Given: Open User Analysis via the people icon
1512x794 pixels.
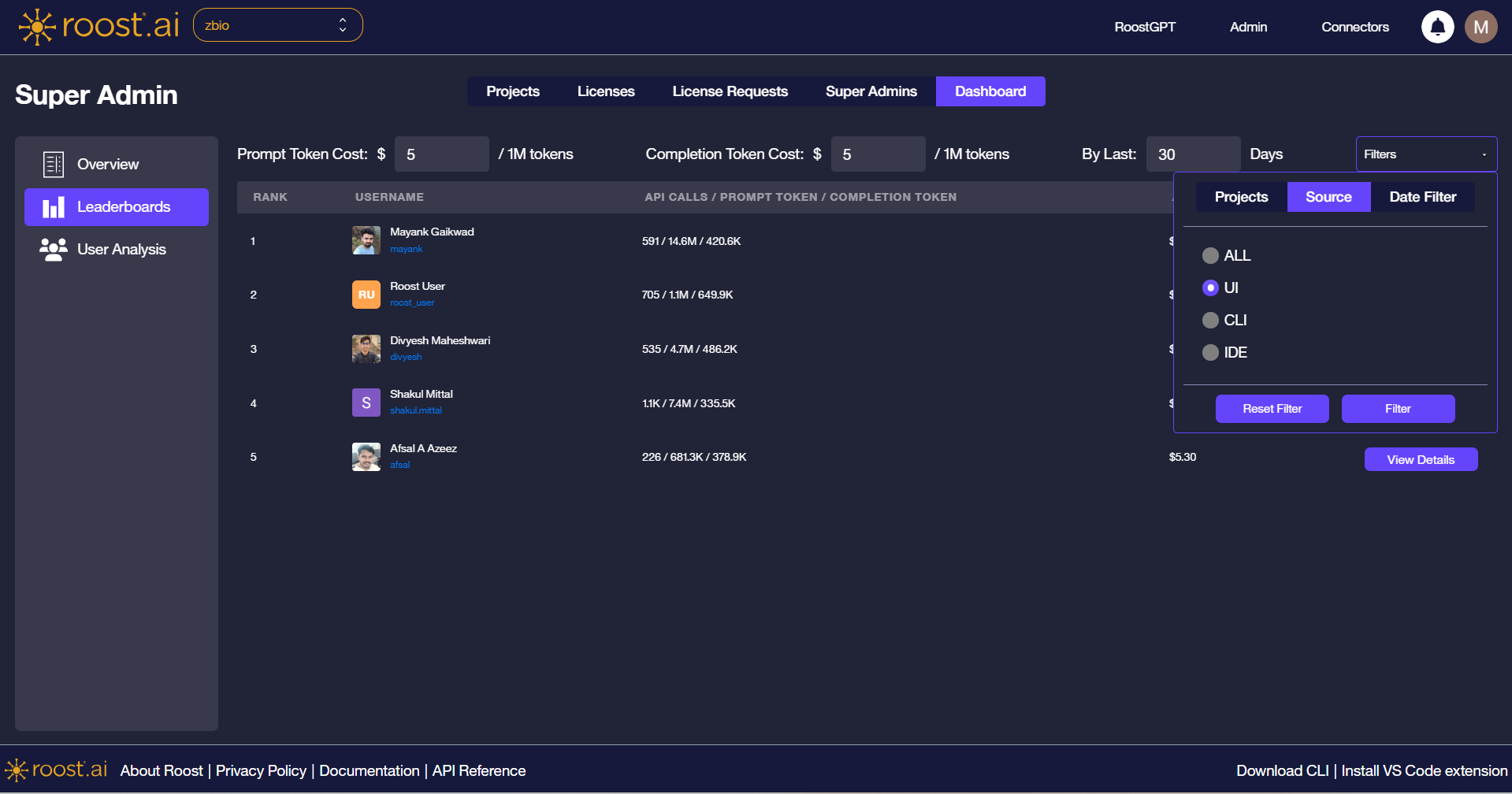Looking at the screenshot, I should (52, 249).
